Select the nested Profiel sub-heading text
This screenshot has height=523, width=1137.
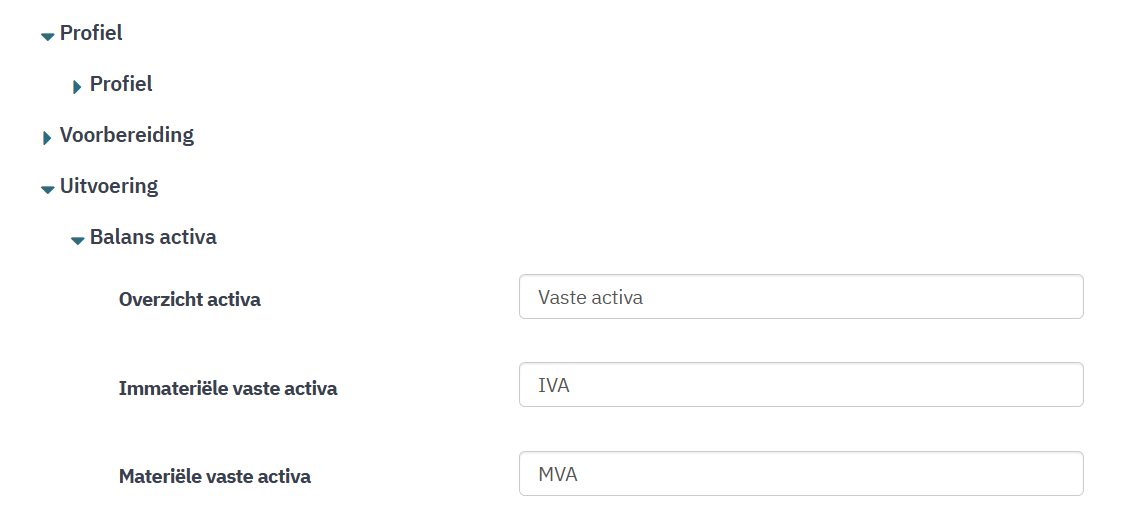point(121,84)
